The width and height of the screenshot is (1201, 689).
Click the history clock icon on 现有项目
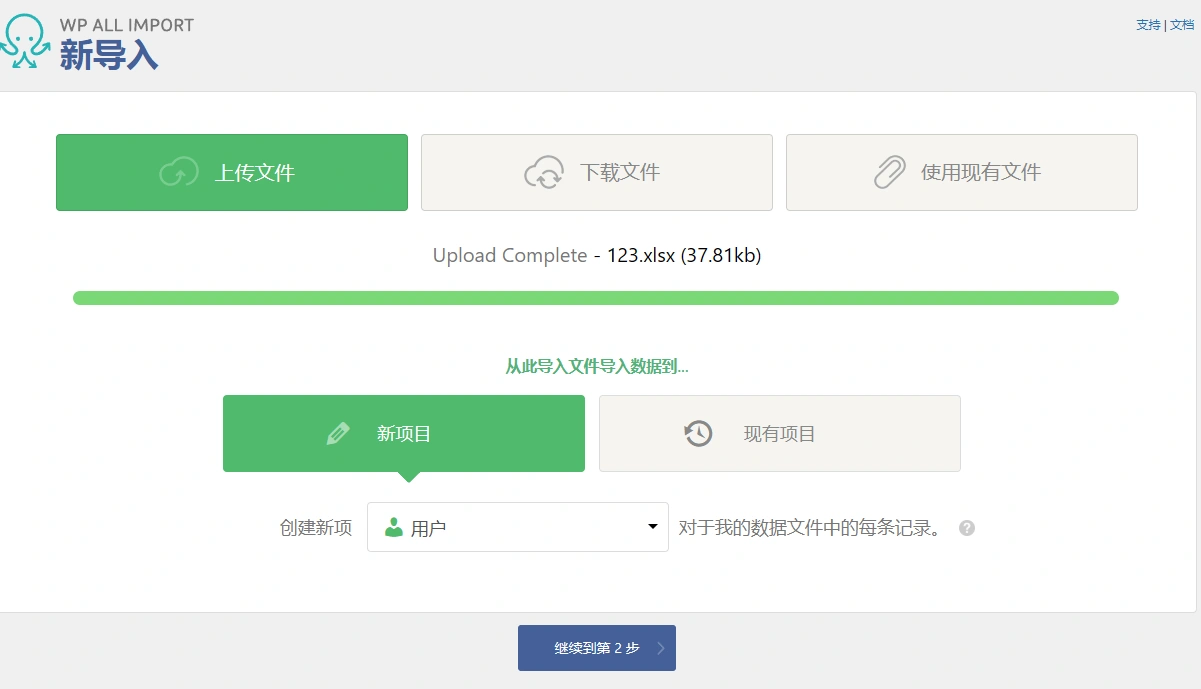(x=697, y=433)
